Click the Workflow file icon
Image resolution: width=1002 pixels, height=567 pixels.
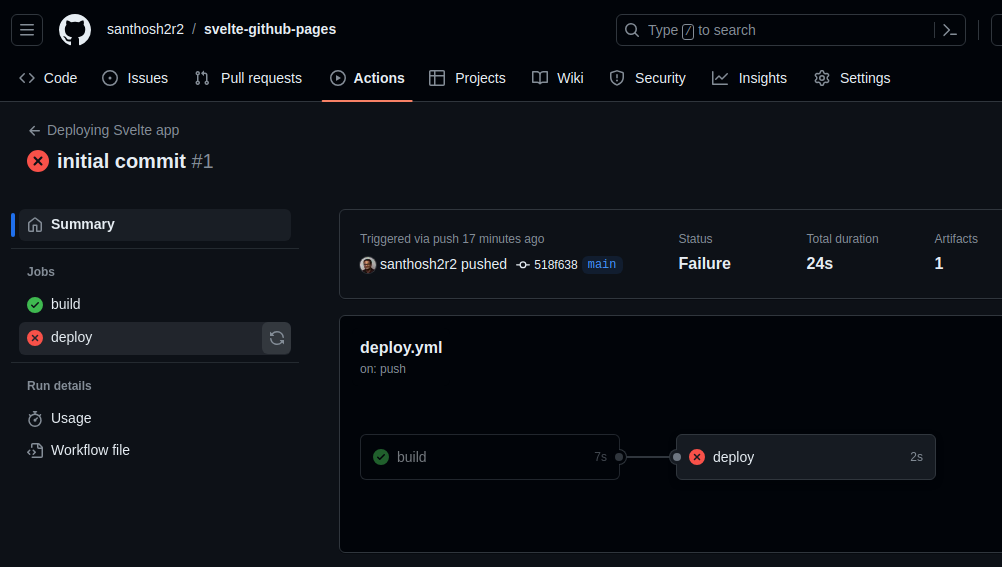click(35, 451)
